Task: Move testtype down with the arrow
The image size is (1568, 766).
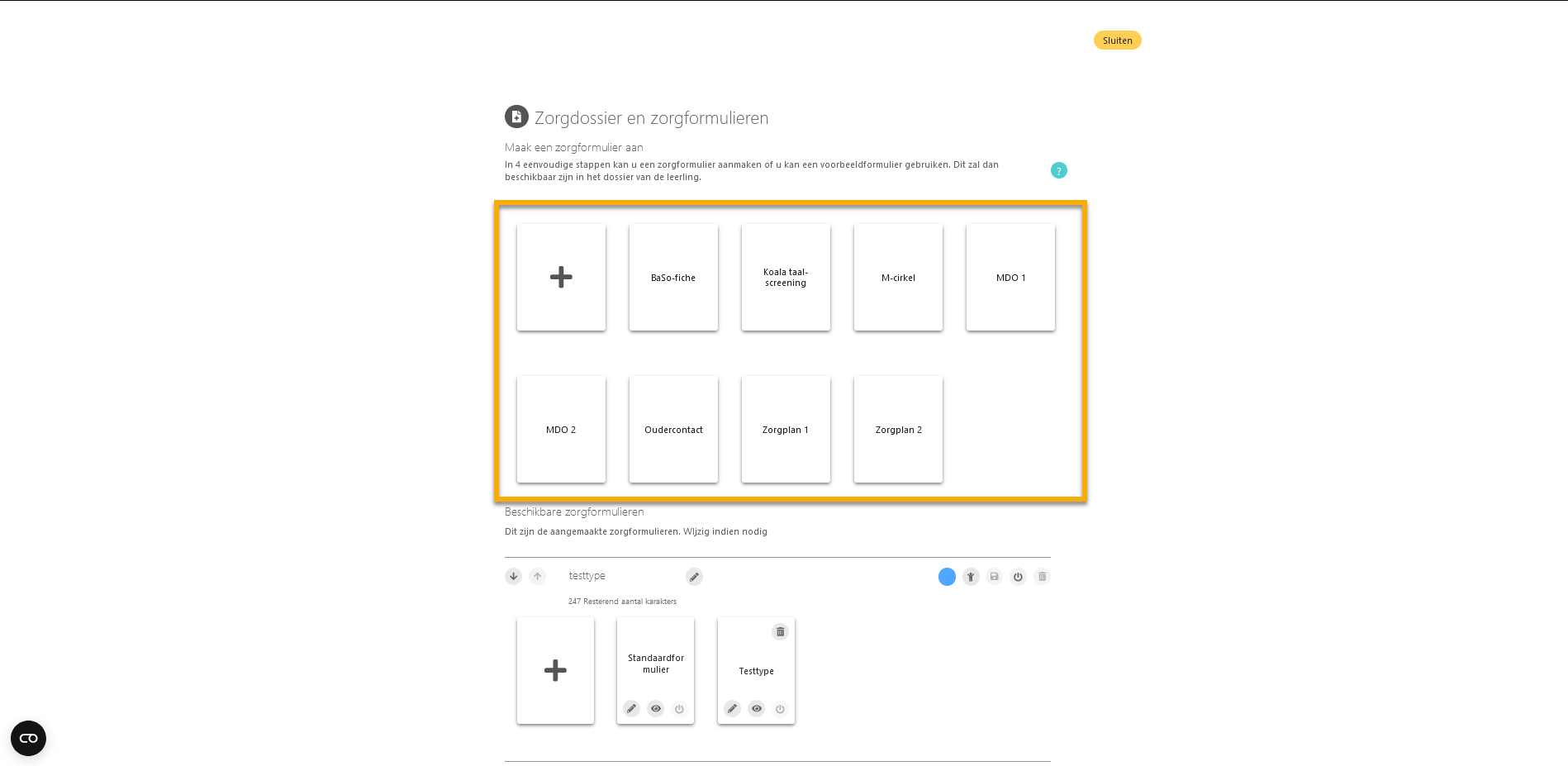Action: [513, 577]
